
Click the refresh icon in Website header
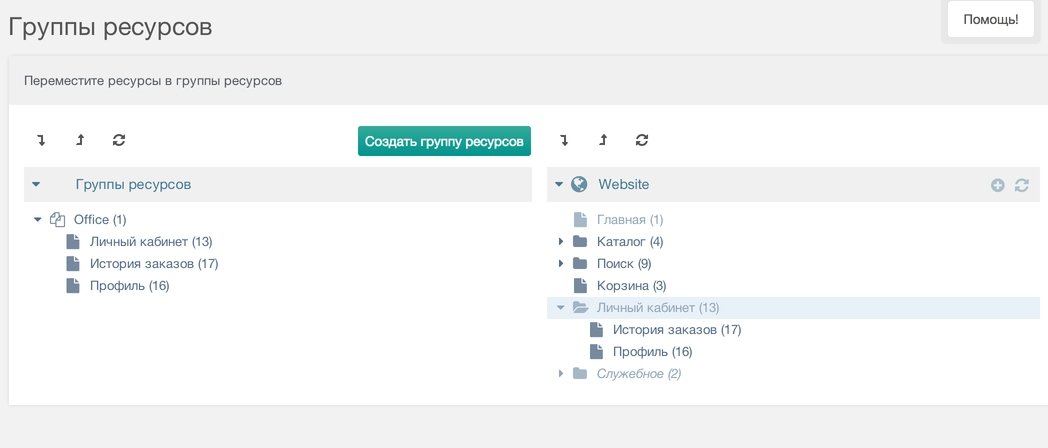pos(1021,185)
